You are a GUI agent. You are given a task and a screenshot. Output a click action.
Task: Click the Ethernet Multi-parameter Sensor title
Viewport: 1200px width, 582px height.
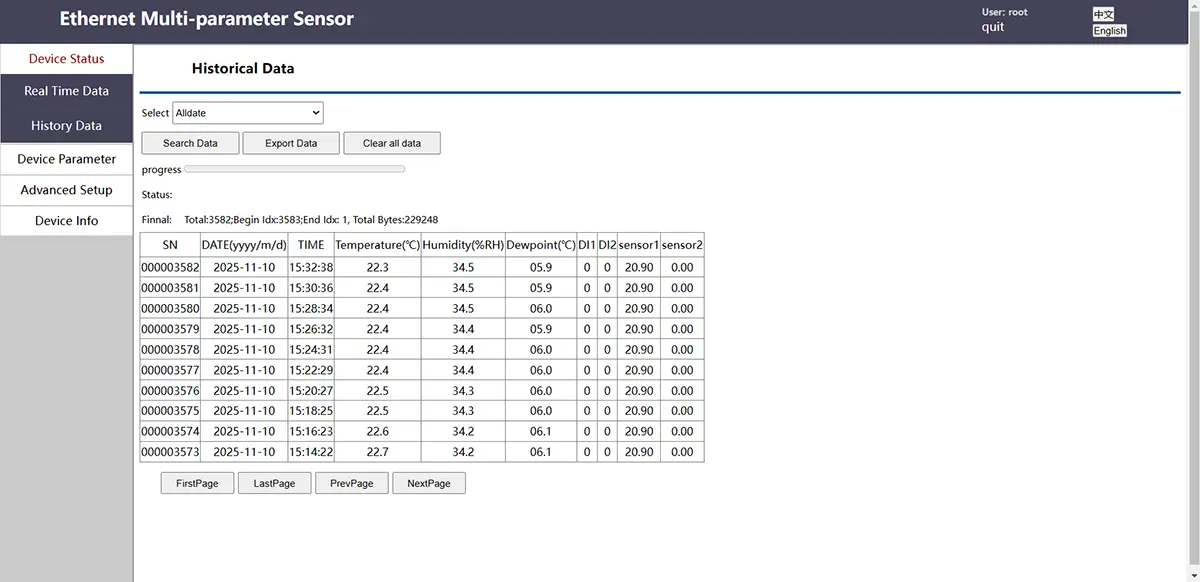pos(207,19)
